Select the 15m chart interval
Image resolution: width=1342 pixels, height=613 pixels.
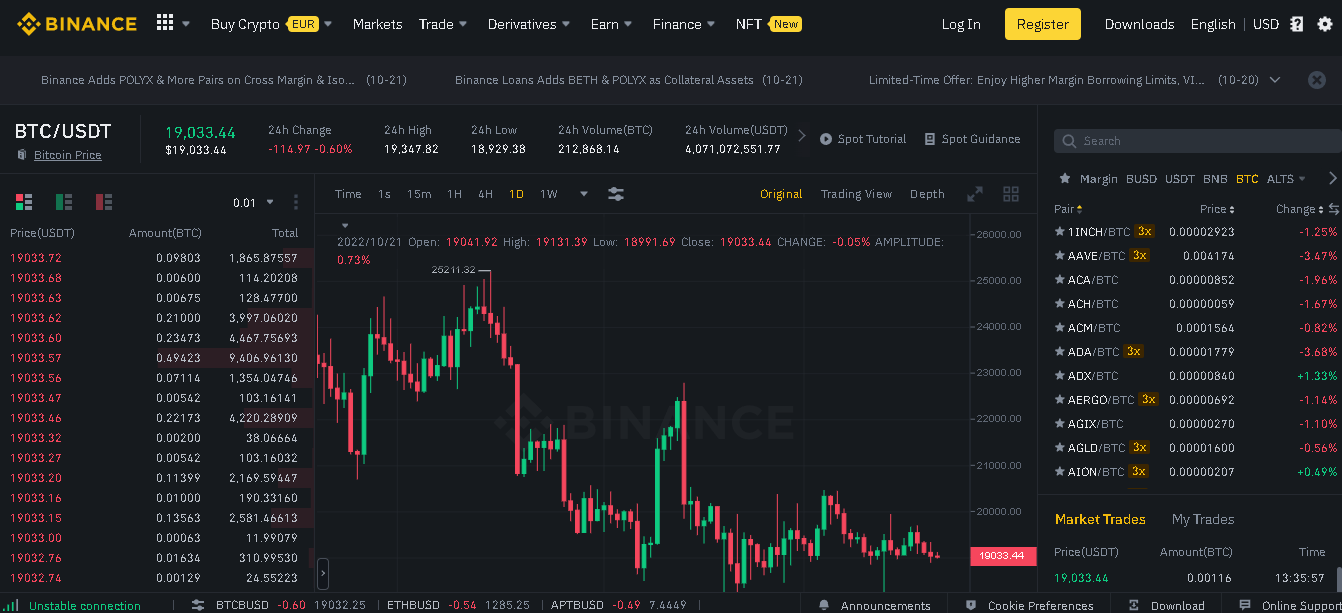click(x=419, y=194)
